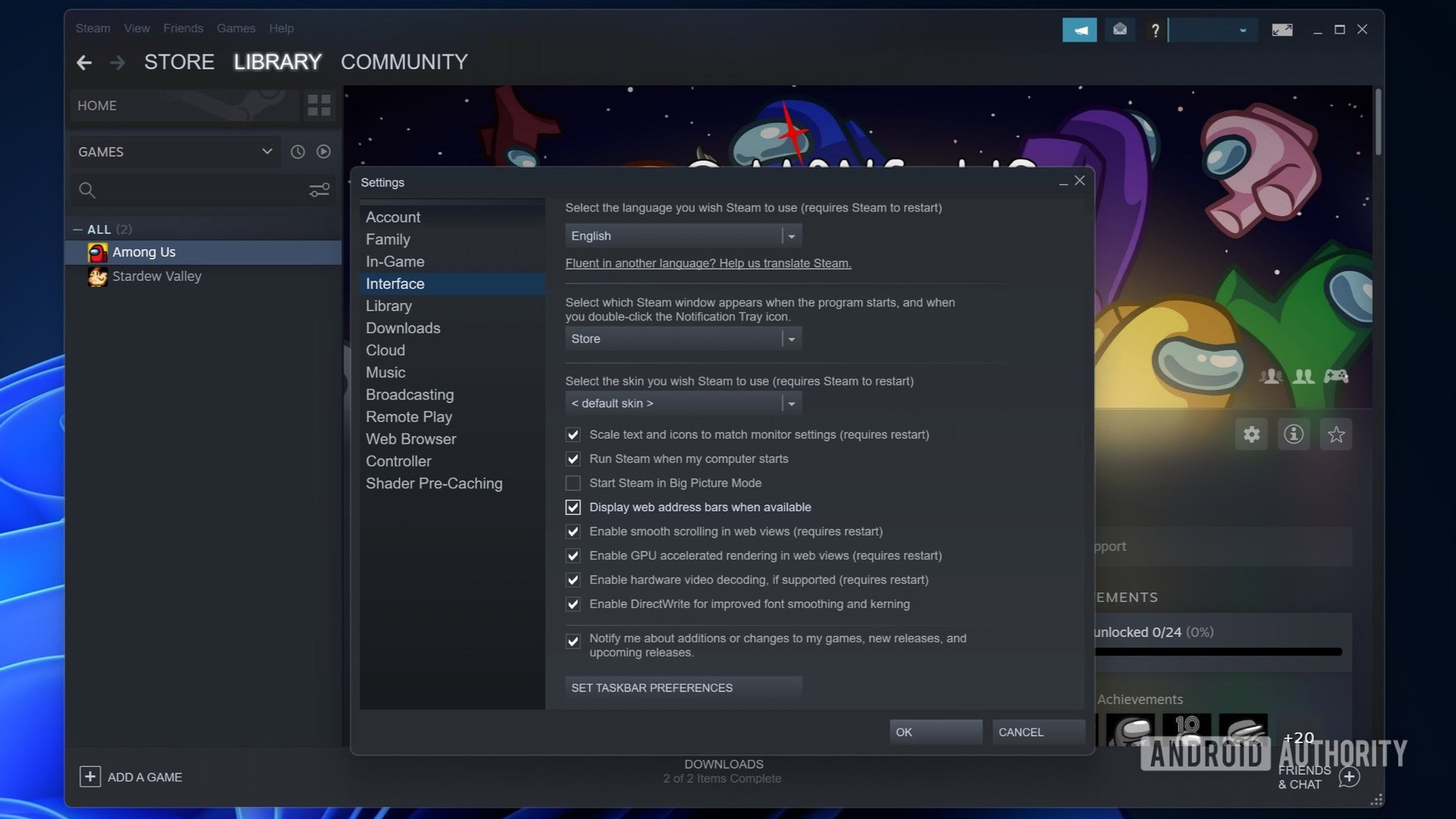
Task: Open the game info icon
Action: click(x=1294, y=435)
